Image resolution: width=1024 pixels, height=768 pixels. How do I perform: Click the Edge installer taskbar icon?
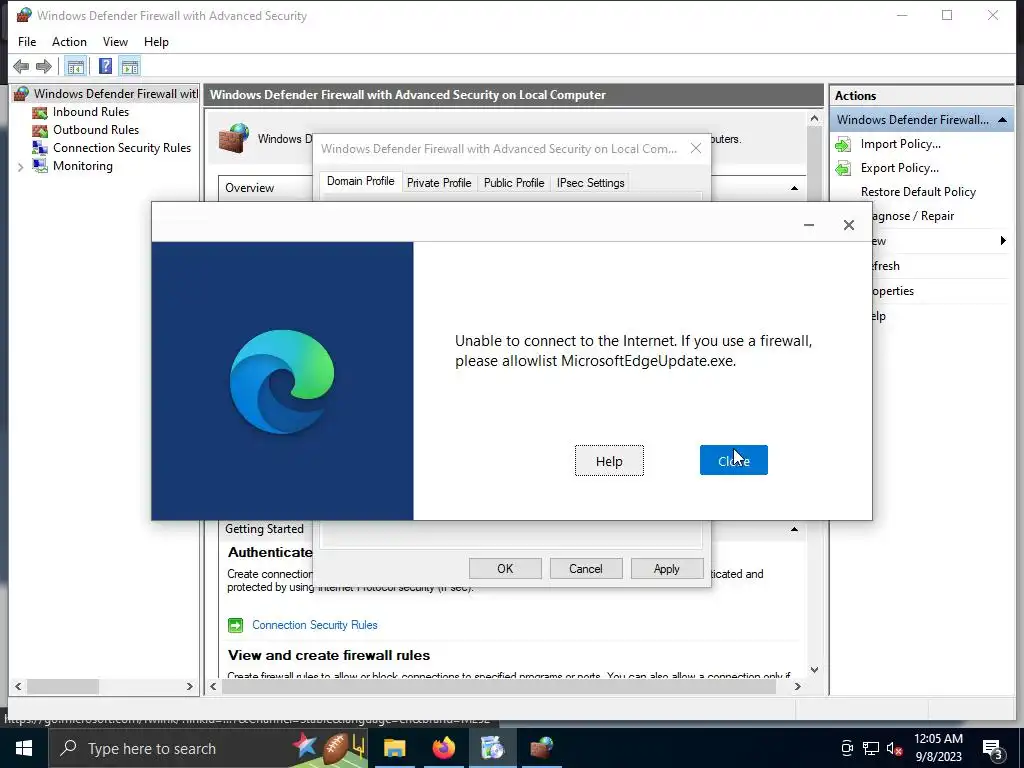coord(492,748)
